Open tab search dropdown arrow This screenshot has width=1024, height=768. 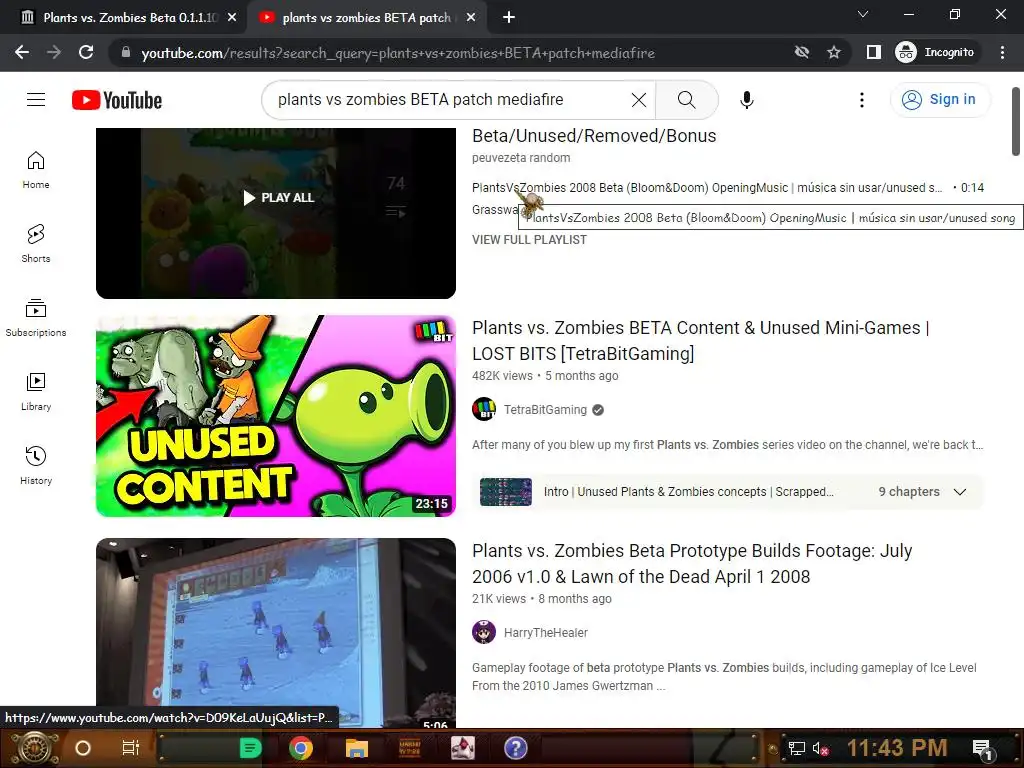[863, 14]
